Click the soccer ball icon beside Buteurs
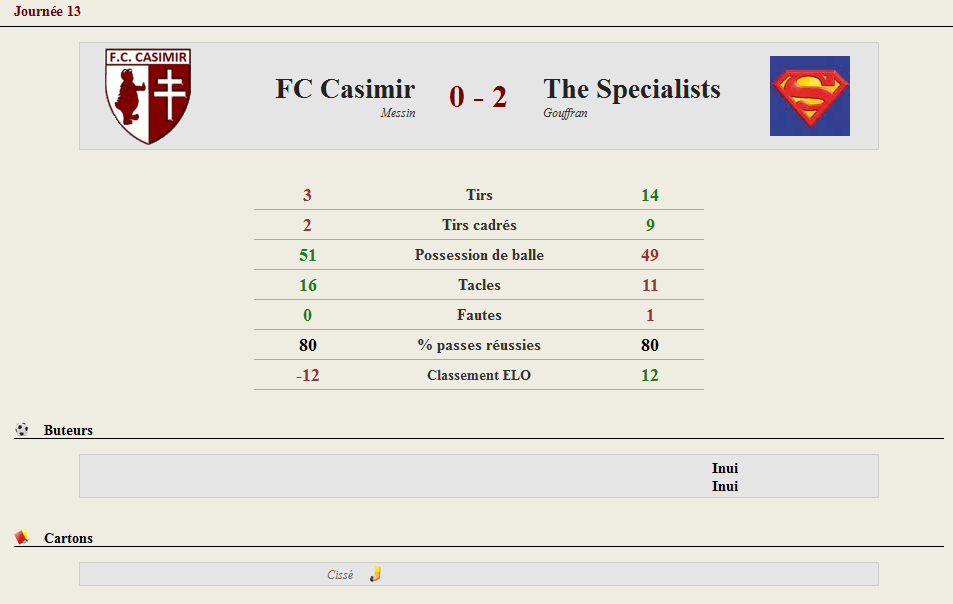953x604 pixels. coord(22,430)
